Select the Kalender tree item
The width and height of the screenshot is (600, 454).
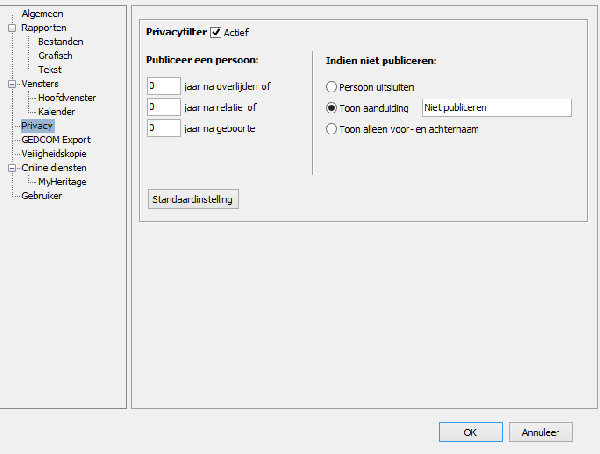pyautogui.click(x=57, y=112)
